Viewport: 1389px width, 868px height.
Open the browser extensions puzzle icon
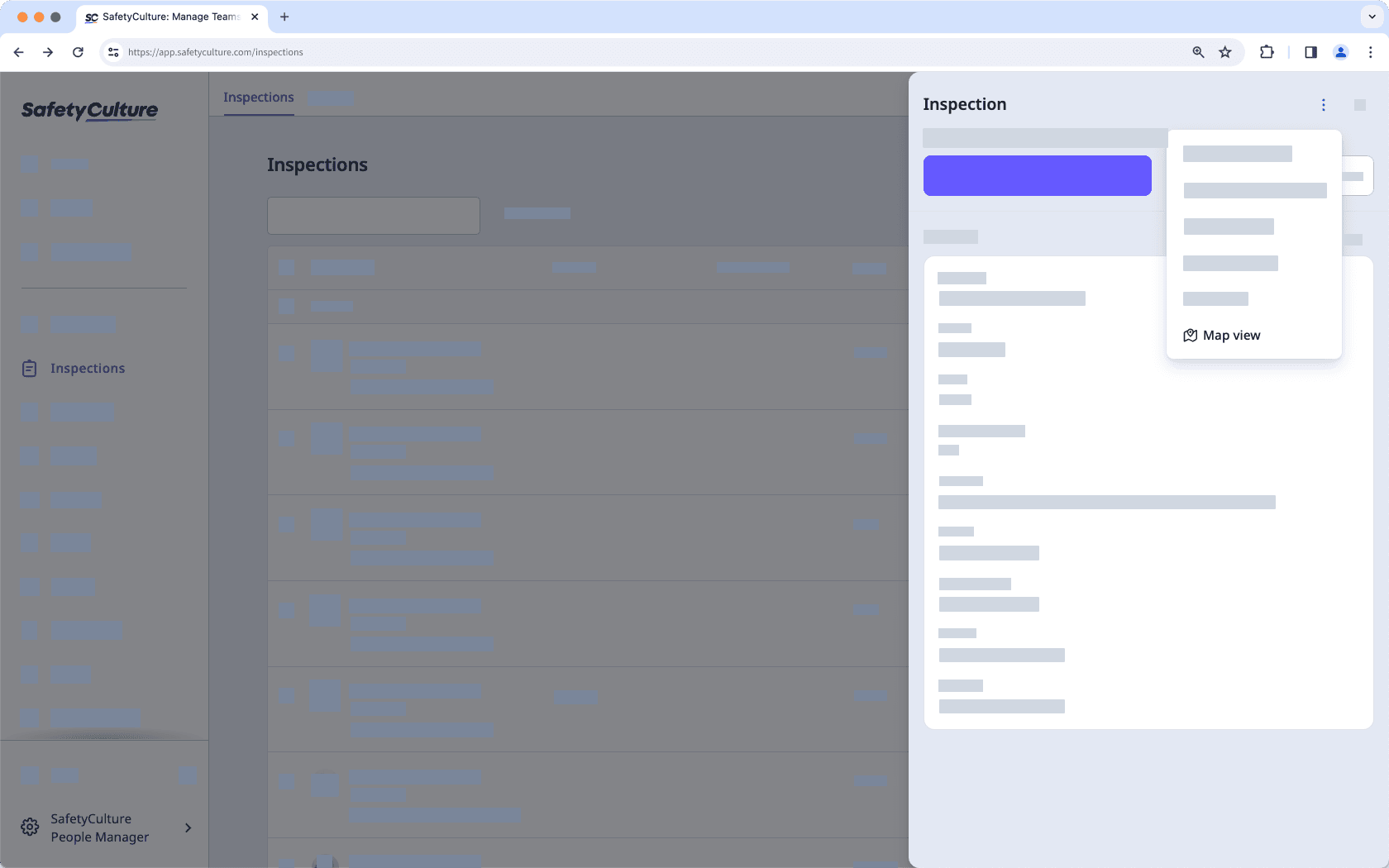(1266, 51)
